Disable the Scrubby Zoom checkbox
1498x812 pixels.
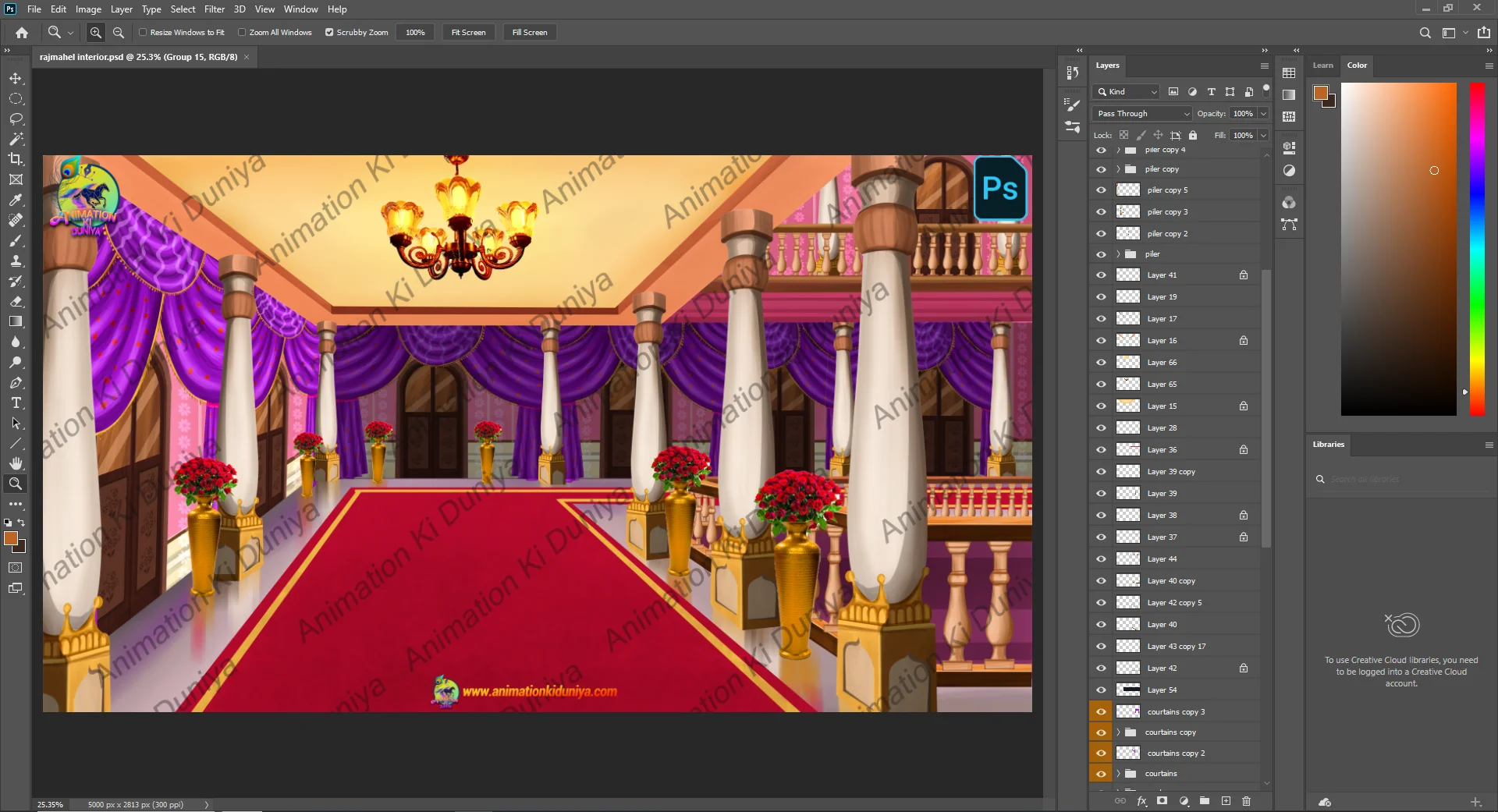point(329,33)
